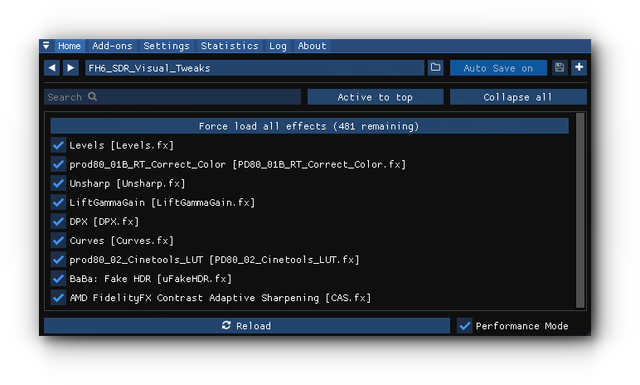Uncheck the Unsharp effect
Screen dimensions: 640x385
[58, 183]
